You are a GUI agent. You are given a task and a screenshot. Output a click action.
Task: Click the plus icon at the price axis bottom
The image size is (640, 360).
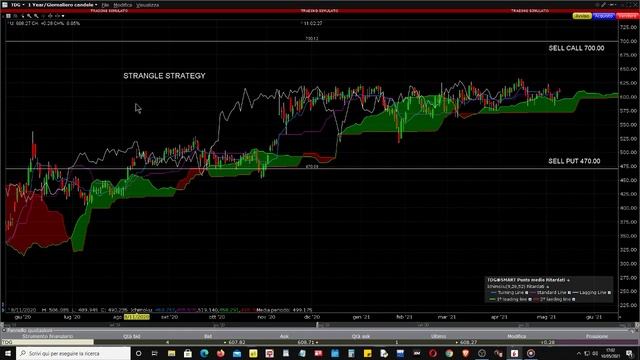pos(620,317)
